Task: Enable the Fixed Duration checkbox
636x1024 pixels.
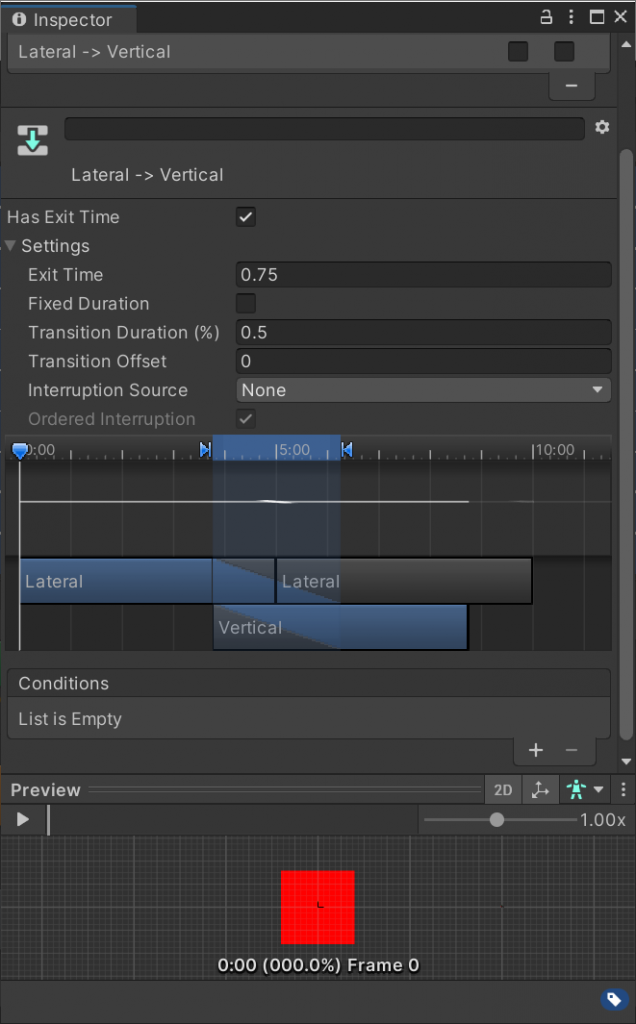Action: point(246,304)
